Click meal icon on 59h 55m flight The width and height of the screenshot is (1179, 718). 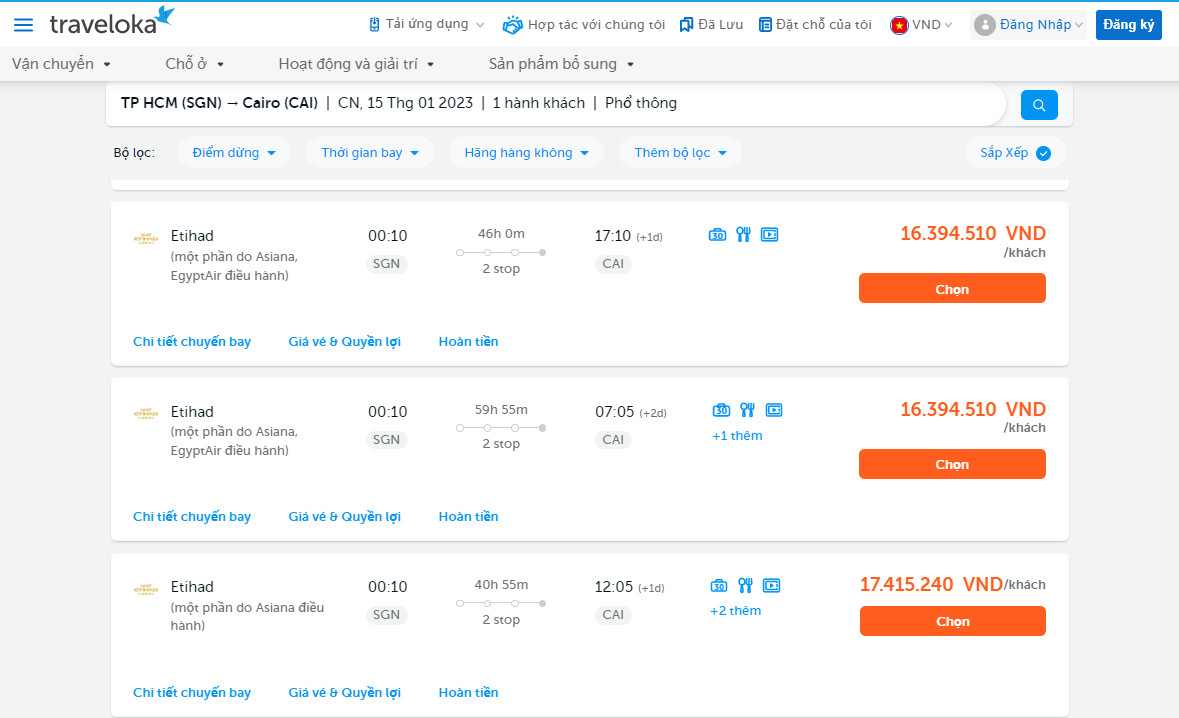(x=747, y=410)
